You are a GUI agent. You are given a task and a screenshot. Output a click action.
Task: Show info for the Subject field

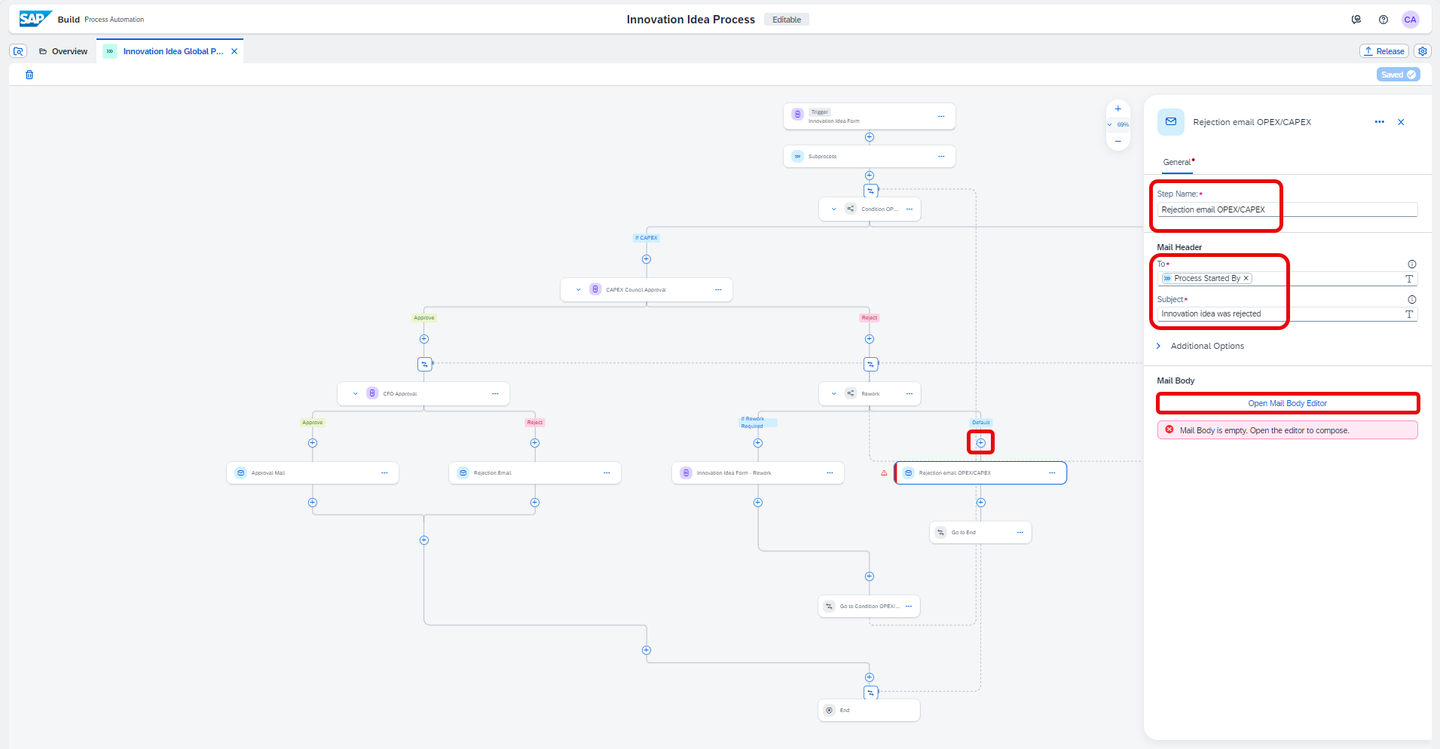(1412, 299)
